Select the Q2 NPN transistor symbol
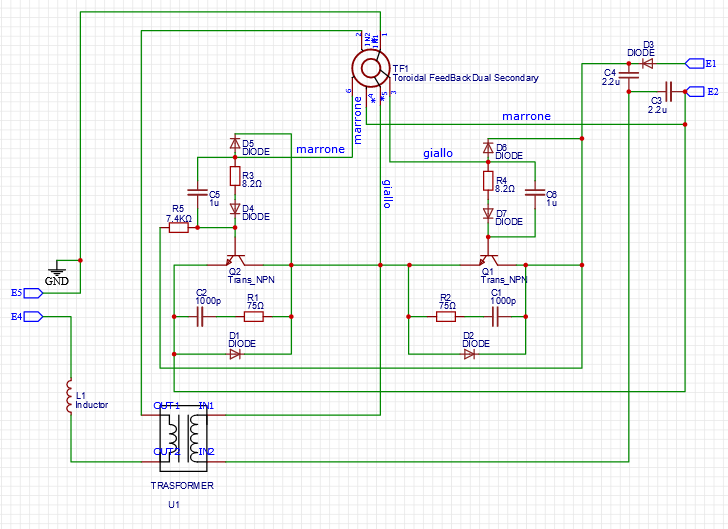 tap(235, 259)
